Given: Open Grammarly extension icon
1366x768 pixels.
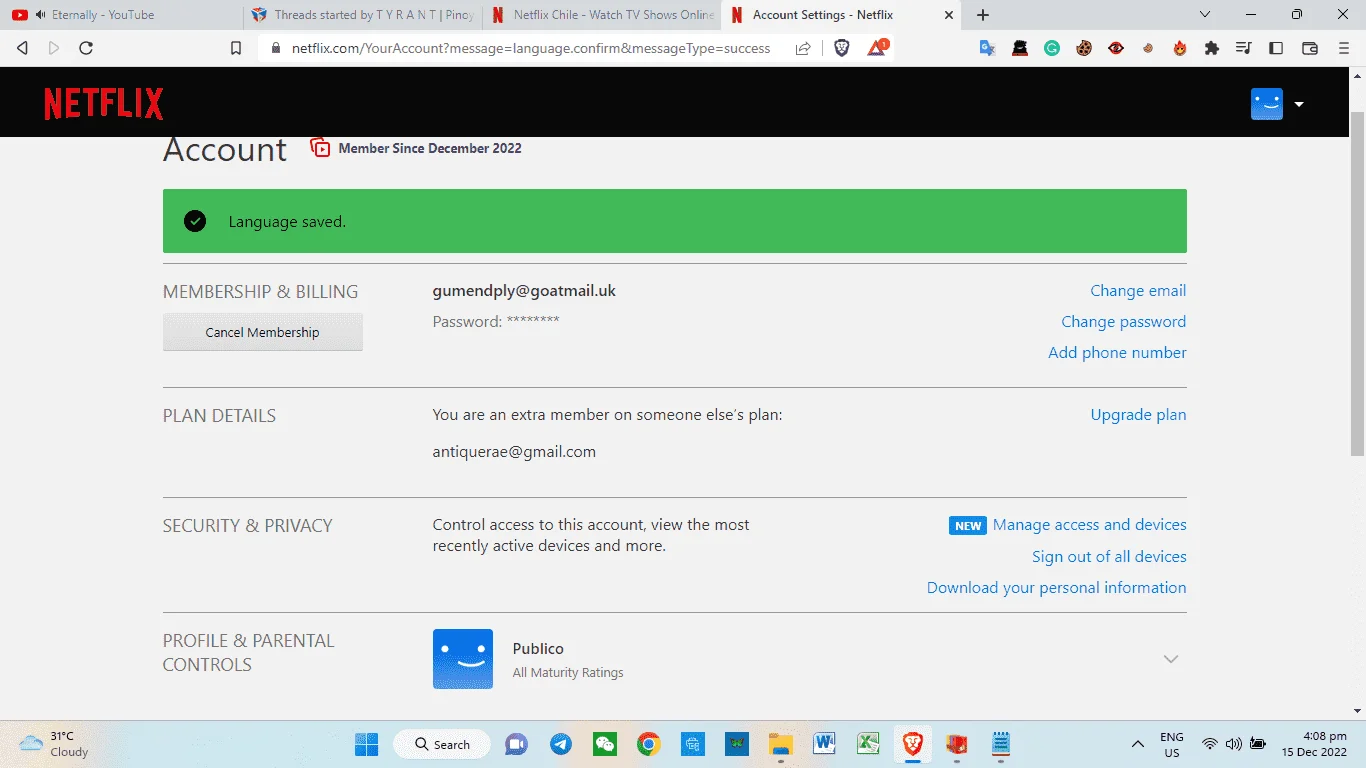Looking at the screenshot, I should tap(1052, 48).
